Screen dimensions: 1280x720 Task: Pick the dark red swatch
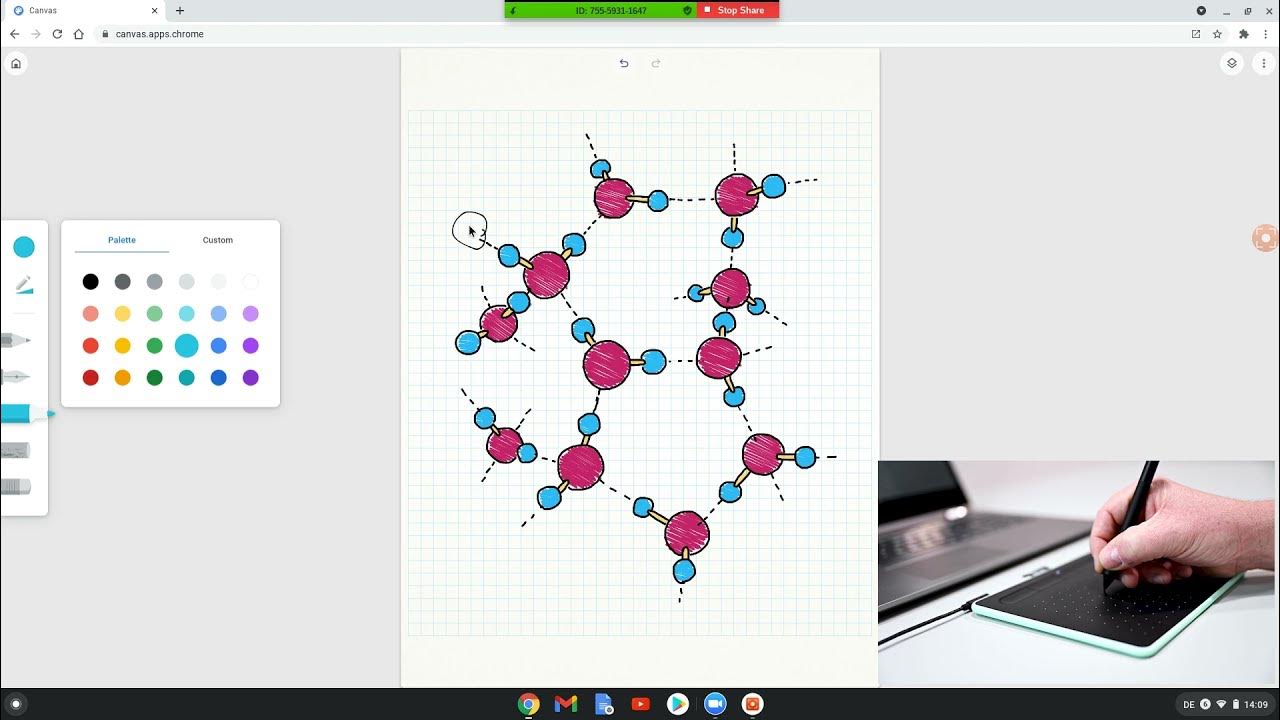click(x=91, y=378)
